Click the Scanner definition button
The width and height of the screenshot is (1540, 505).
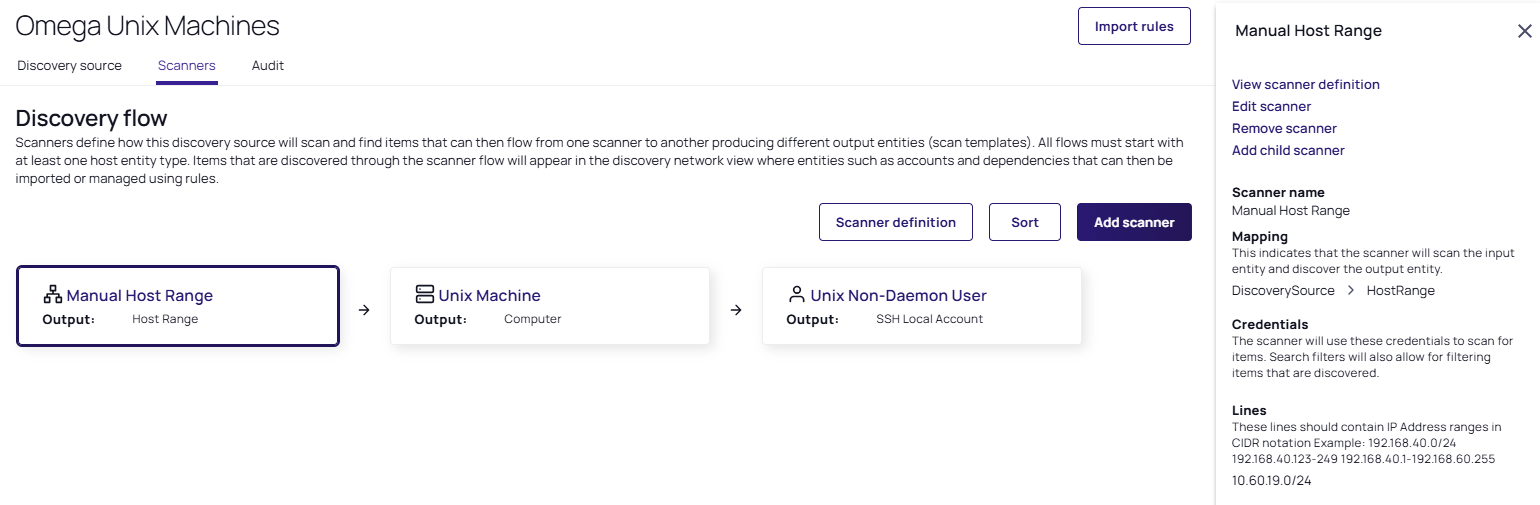coord(895,222)
